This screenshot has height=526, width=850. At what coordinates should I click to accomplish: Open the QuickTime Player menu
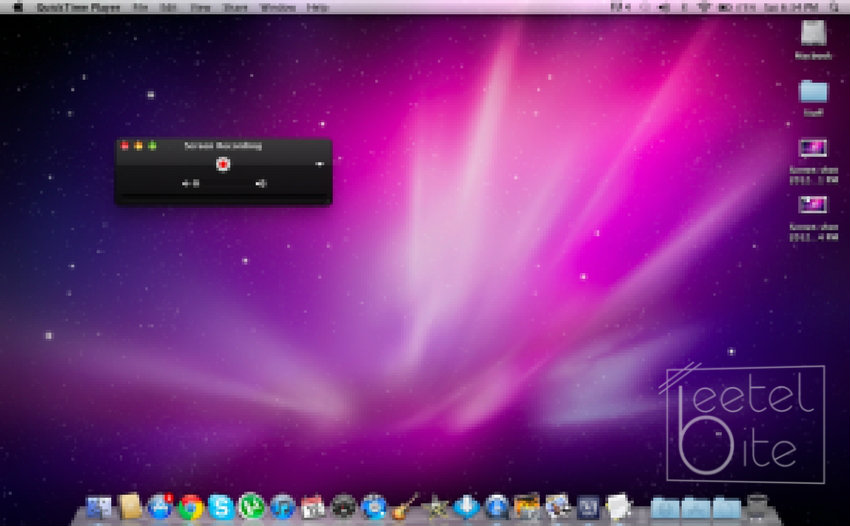click(x=79, y=7)
